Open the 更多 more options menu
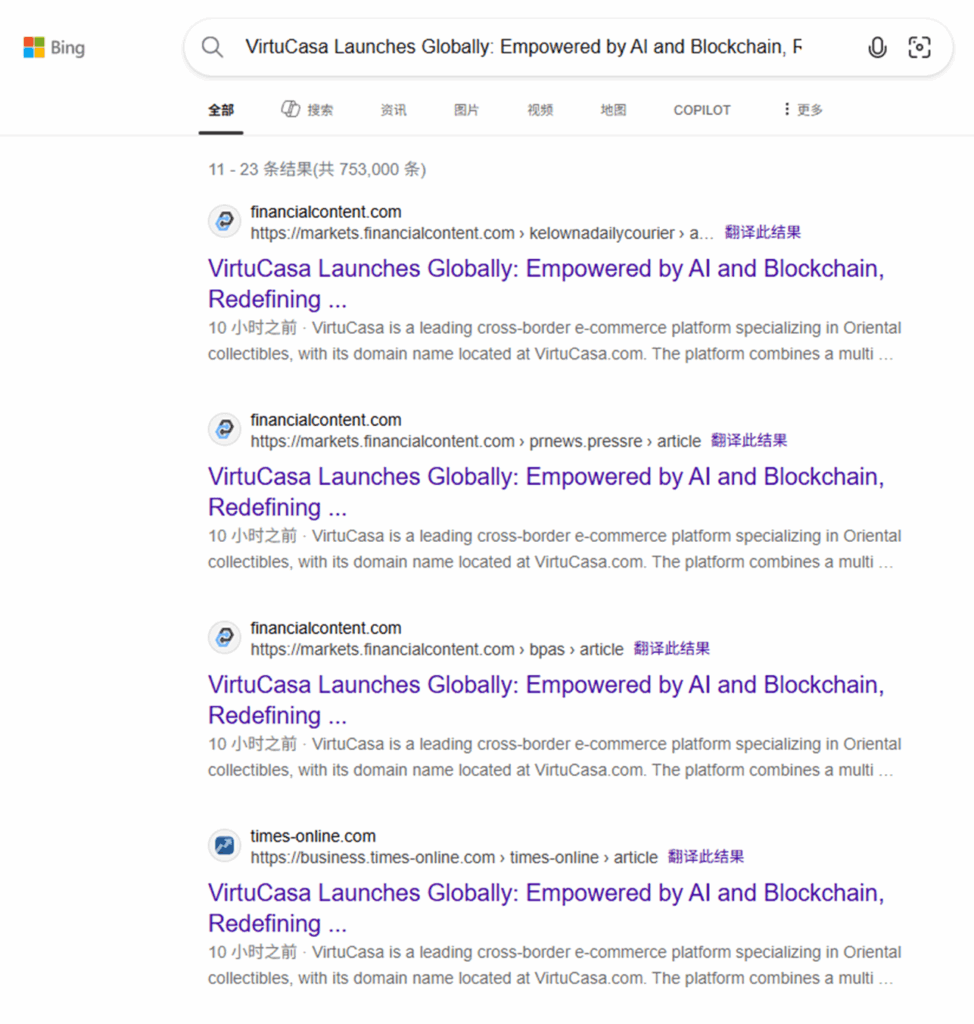The height and width of the screenshot is (1024, 974). click(x=802, y=110)
